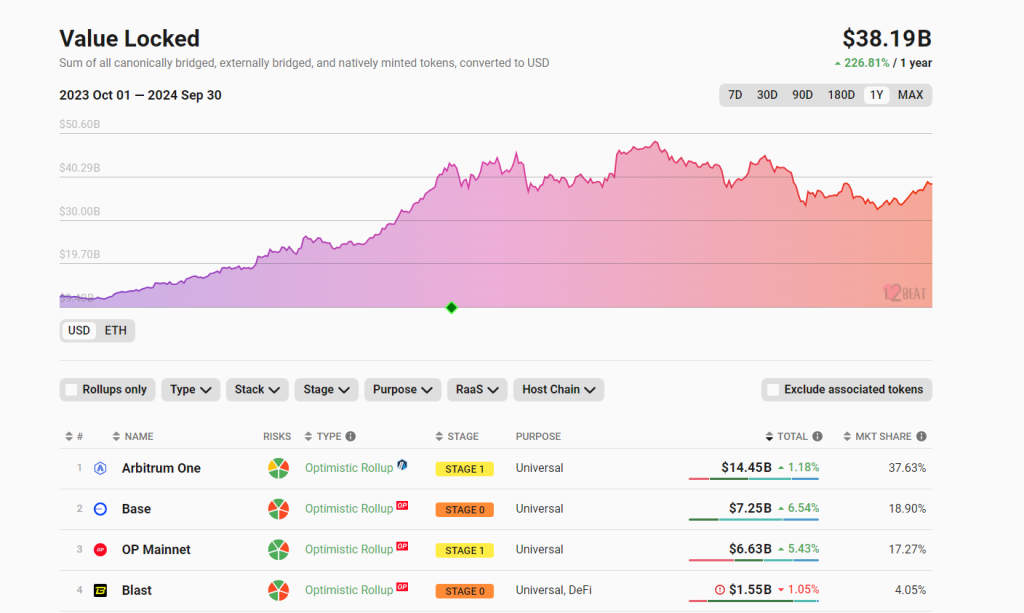Click the token breakdown bar under Base total
This screenshot has height=613, width=1024.
(x=753, y=520)
